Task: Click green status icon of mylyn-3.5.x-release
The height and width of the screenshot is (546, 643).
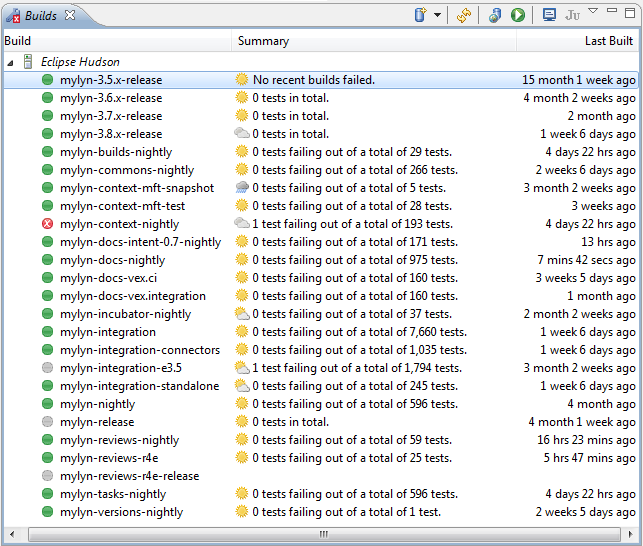Action: click(48, 80)
